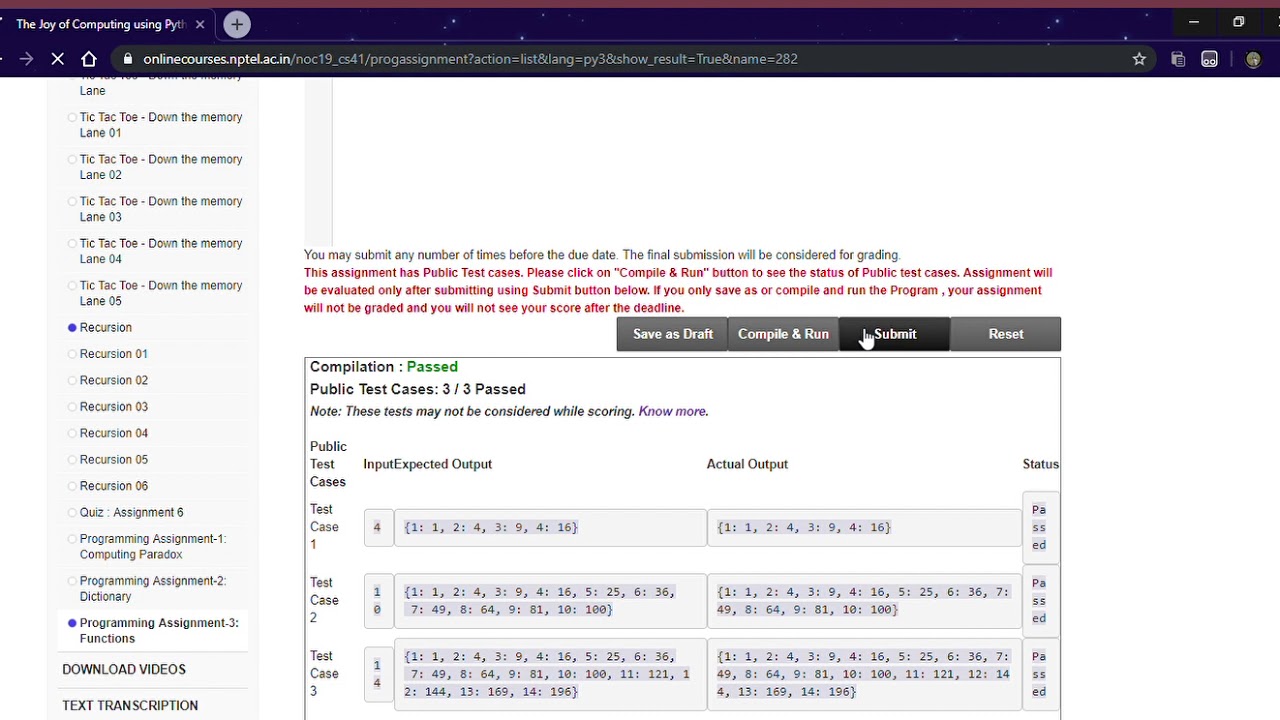
Task: Open the Recursion 03 lesson
Action: tap(113, 407)
